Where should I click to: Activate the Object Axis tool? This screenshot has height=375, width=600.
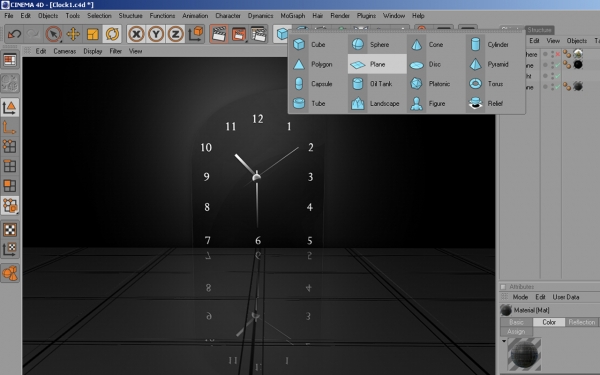coord(10,127)
